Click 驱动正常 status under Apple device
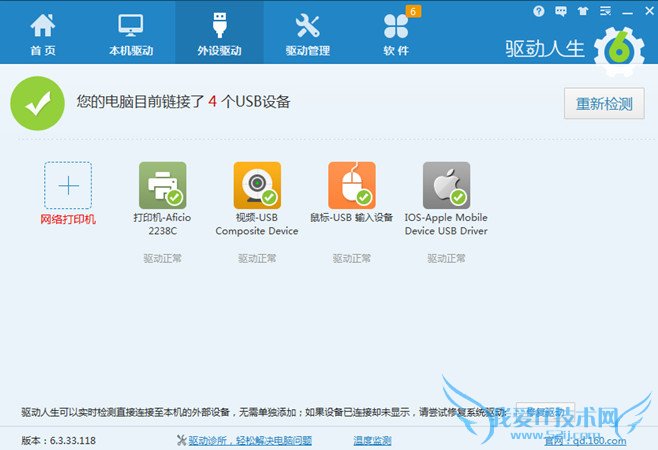This screenshot has width=658, height=450. tap(446, 258)
